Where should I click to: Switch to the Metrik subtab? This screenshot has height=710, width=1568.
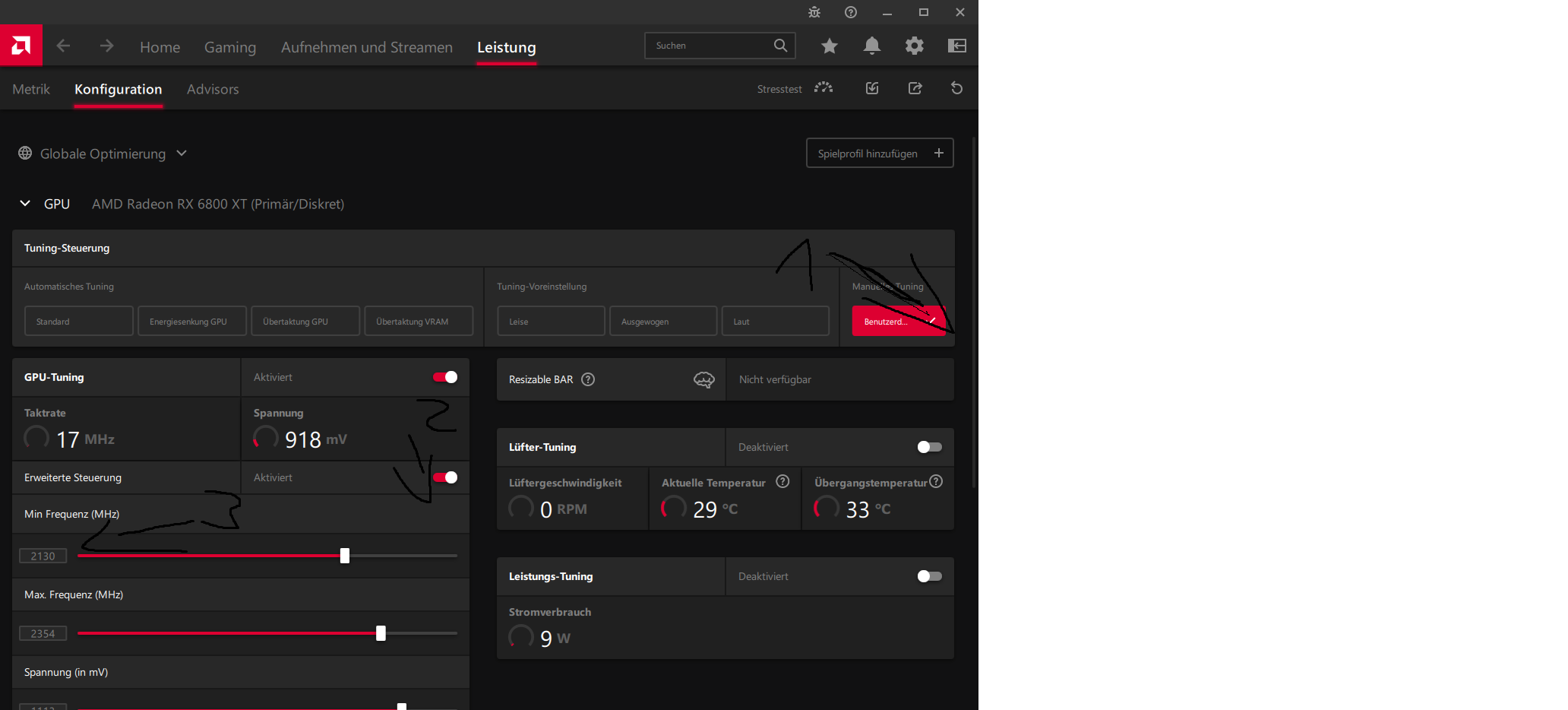point(31,89)
